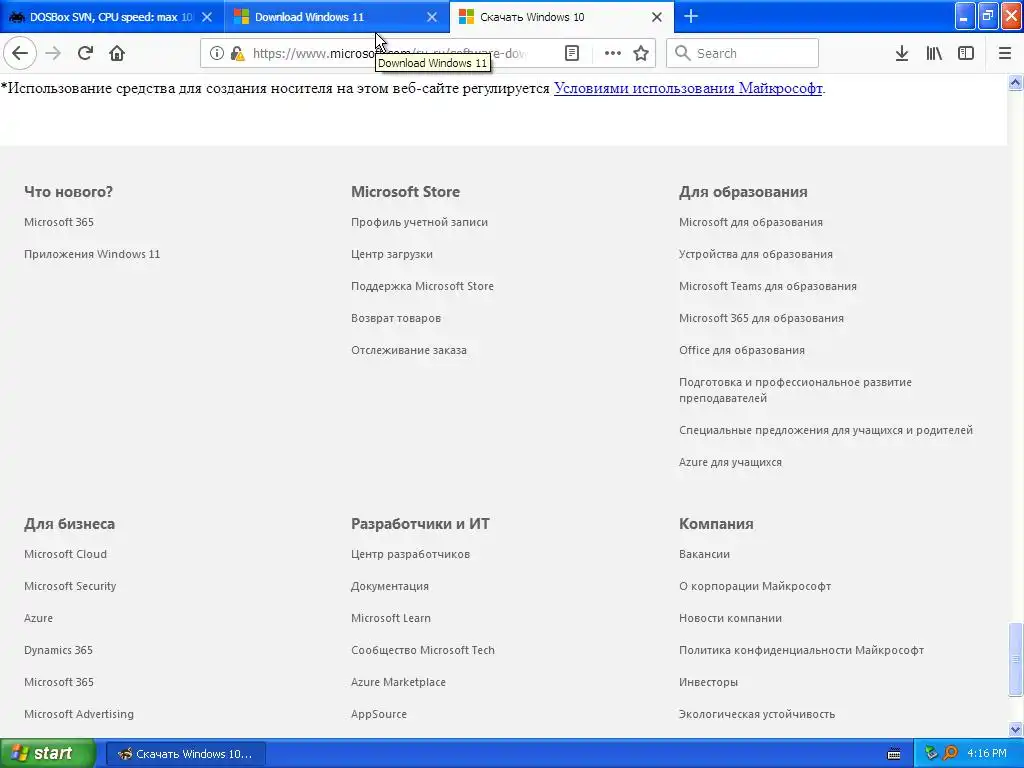This screenshot has width=1024, height=768.
Task: Click the vertical scrollbar thumb
Action: 1016,660
